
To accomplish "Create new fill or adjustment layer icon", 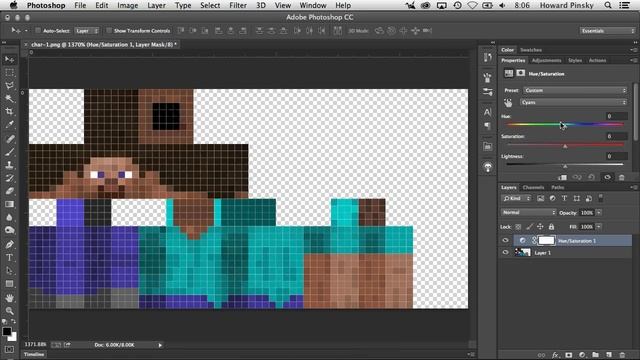I will (x=582, y=355).
